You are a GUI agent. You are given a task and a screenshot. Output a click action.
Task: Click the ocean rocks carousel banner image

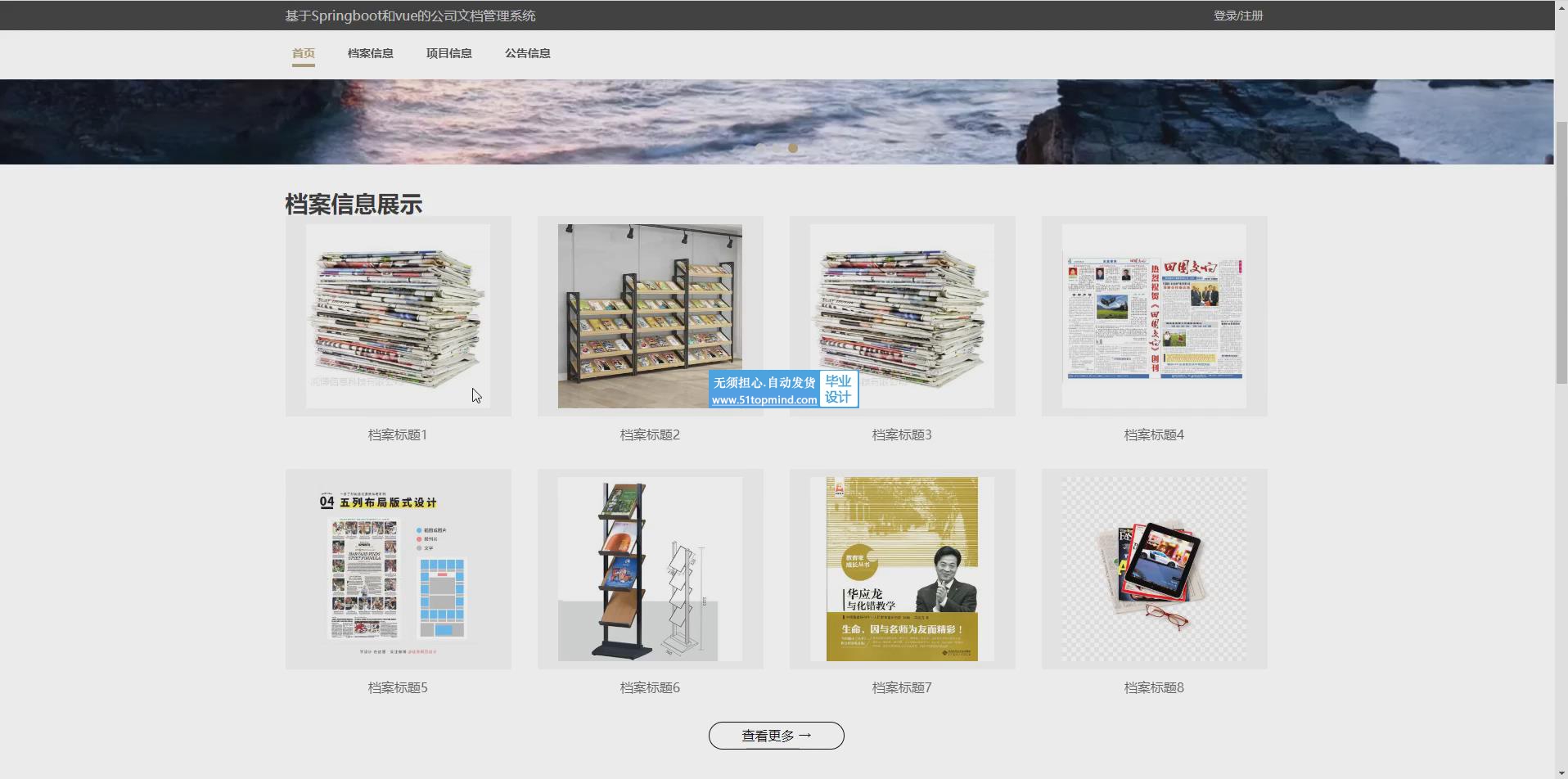(777, 121)
